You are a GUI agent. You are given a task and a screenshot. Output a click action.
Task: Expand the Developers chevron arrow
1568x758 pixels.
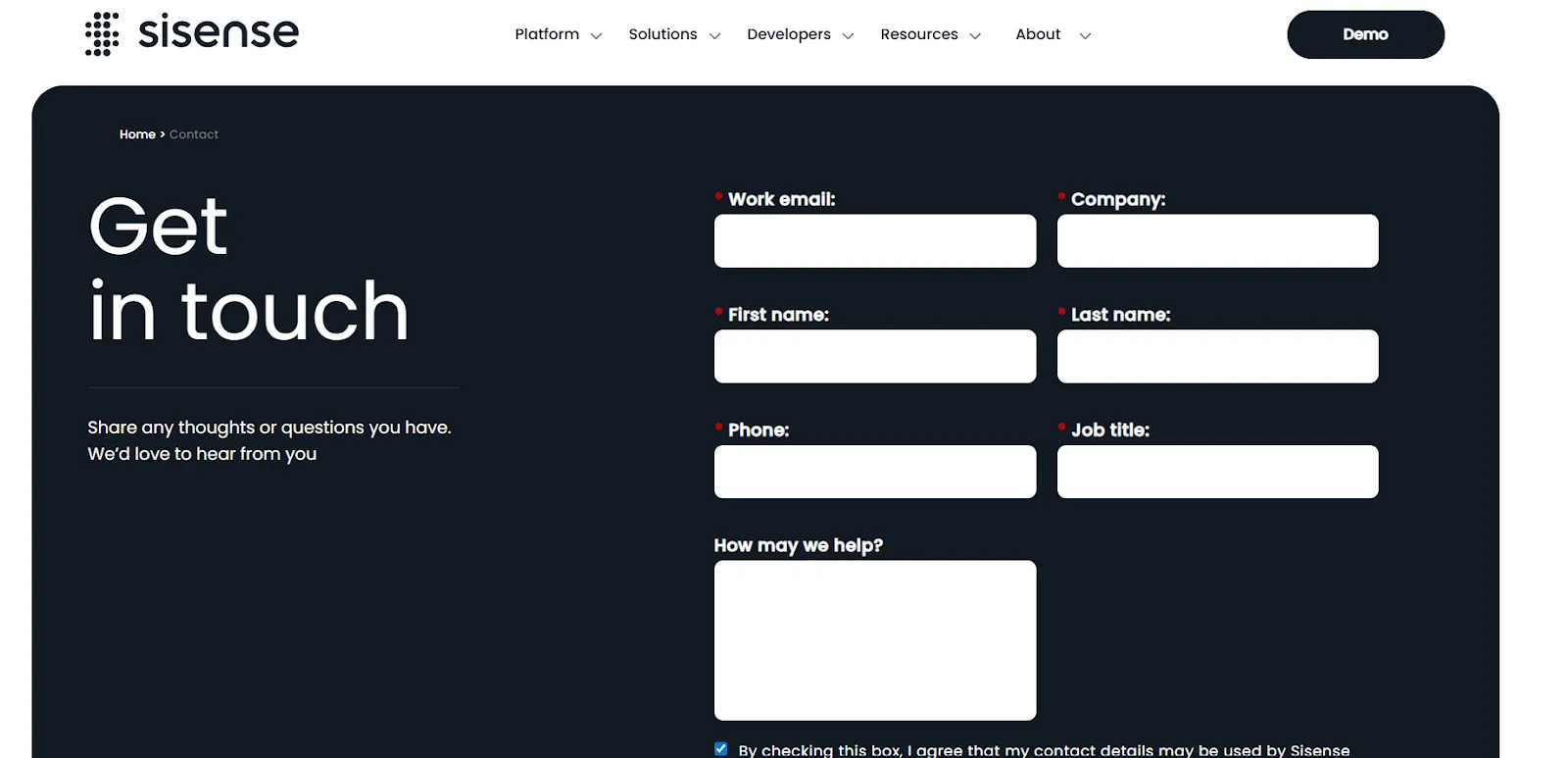848,36
